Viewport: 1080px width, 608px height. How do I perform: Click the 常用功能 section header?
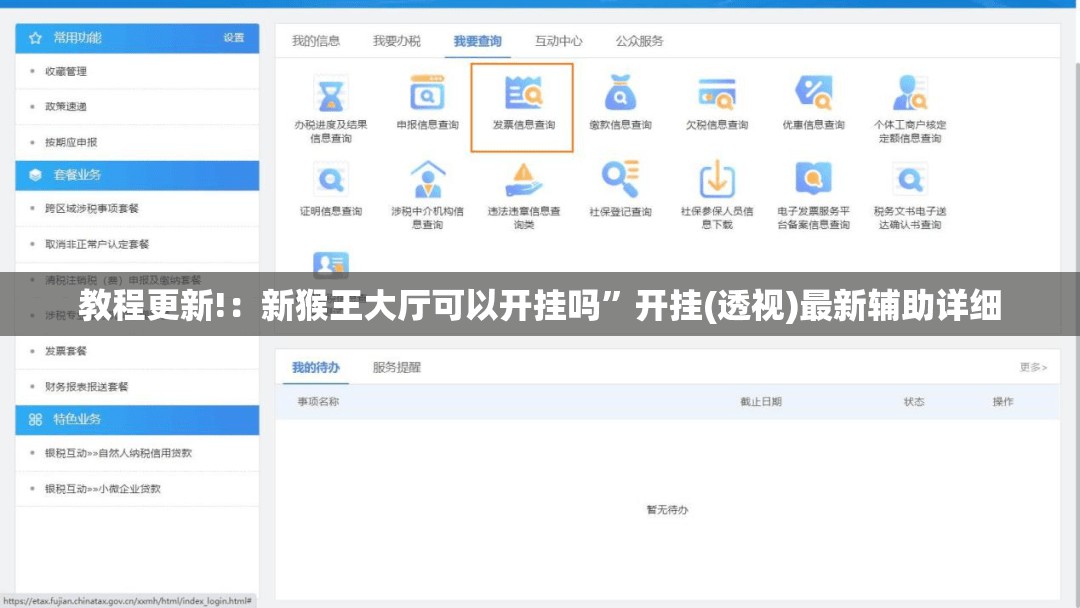pos(138,38)
